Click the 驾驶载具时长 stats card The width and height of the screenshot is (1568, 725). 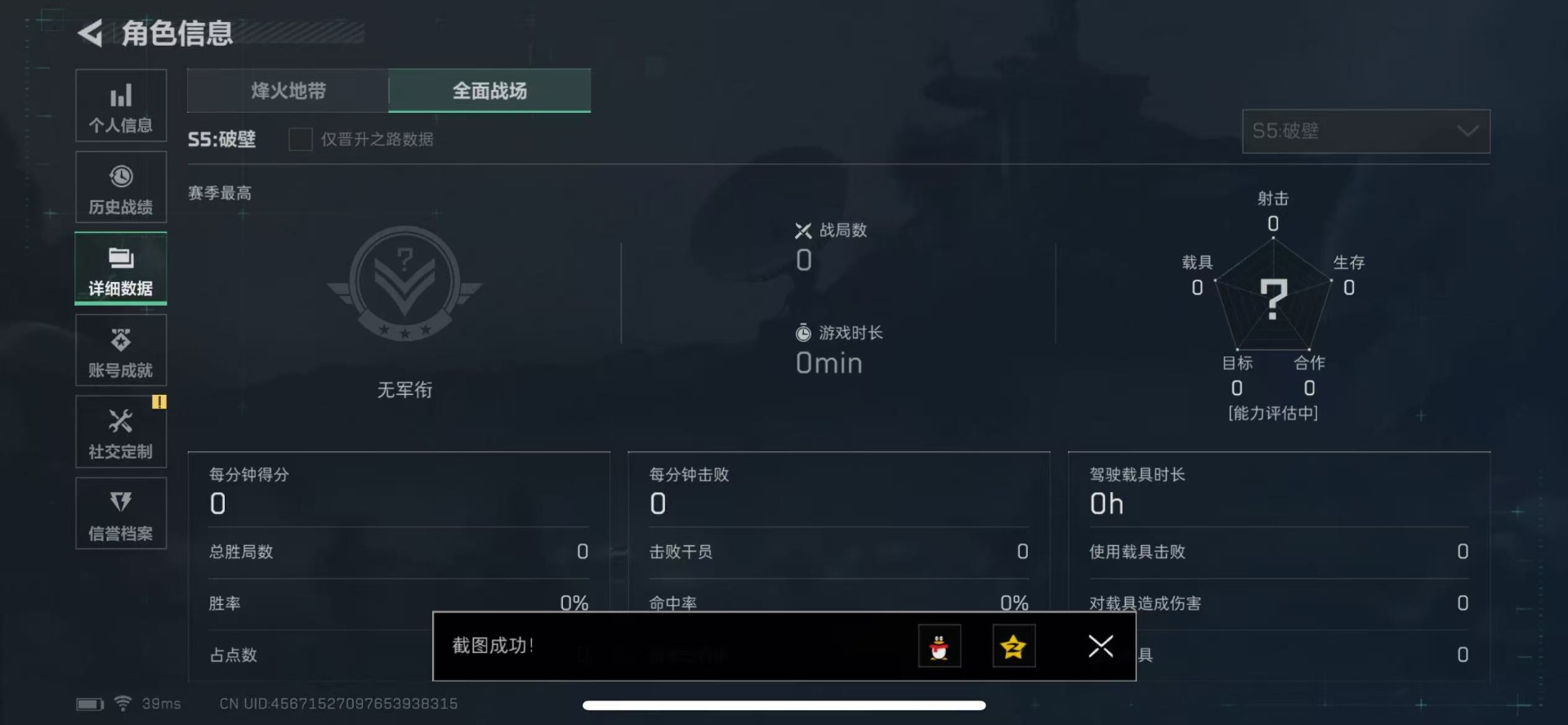click(1279, 566)
